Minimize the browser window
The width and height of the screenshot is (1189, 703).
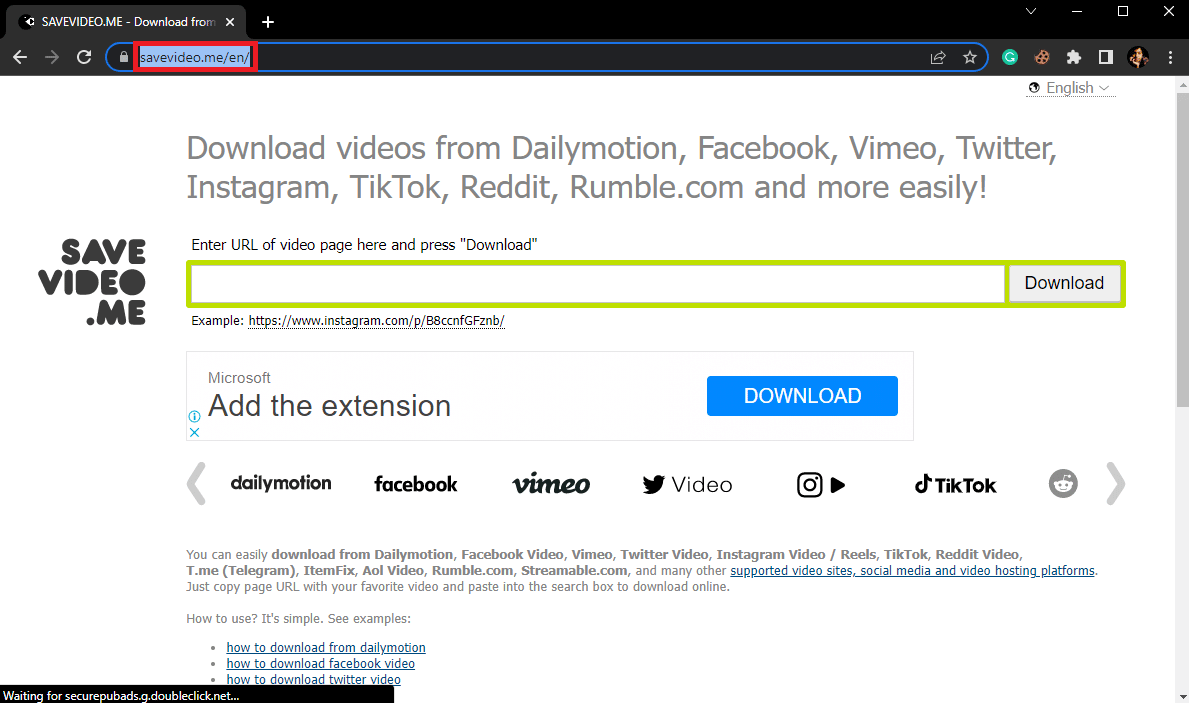[x=1077, y=11]
